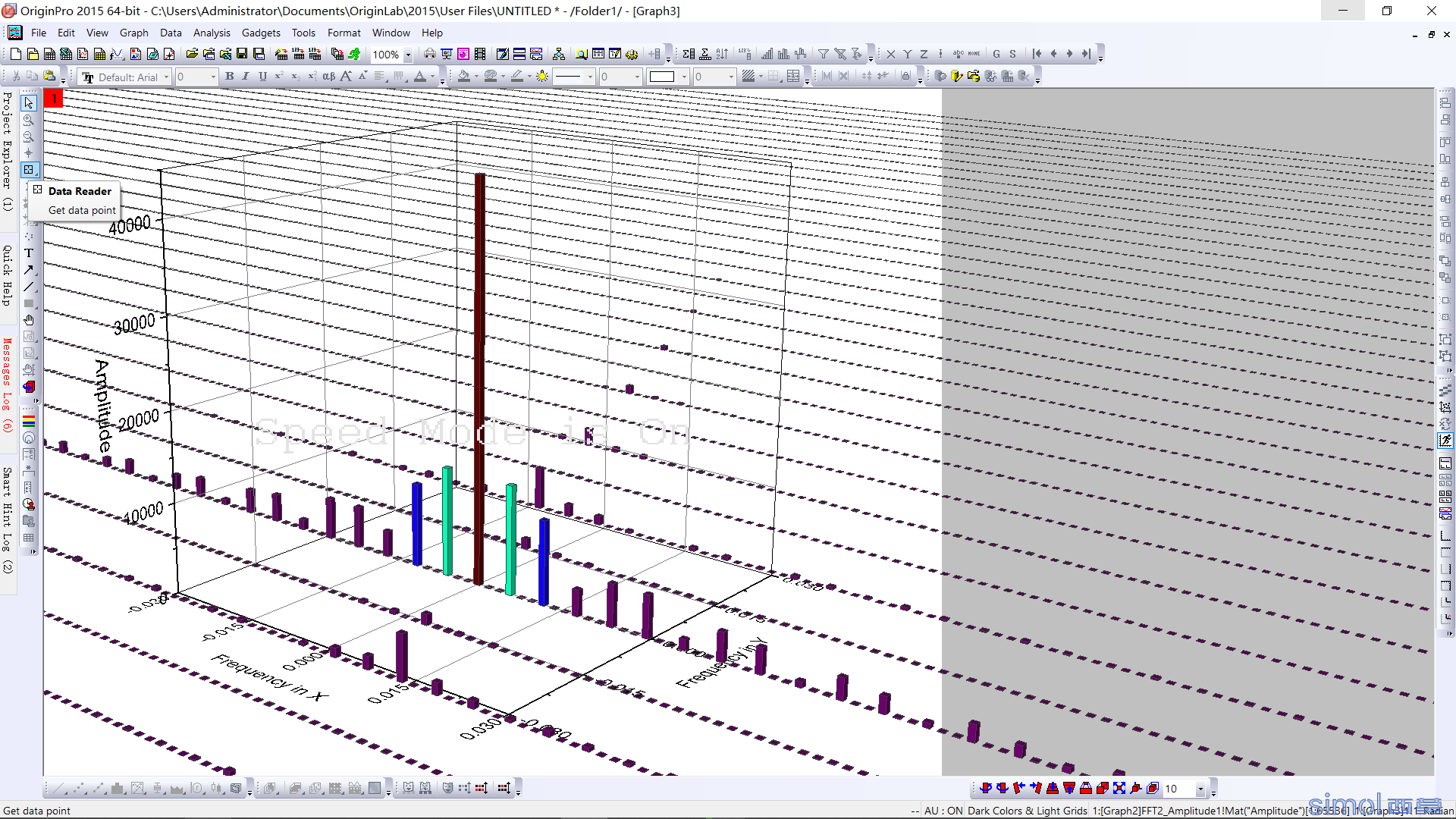The height and width of the screenshot is (819, 1456).
Task: Open the File menu
Action: point(39,33)
